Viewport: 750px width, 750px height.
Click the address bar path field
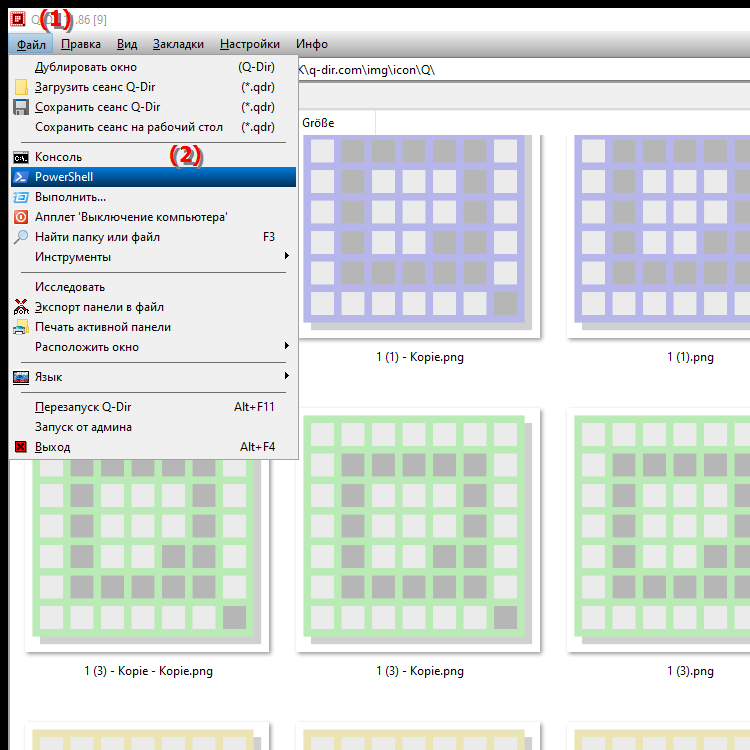point(524,70)
